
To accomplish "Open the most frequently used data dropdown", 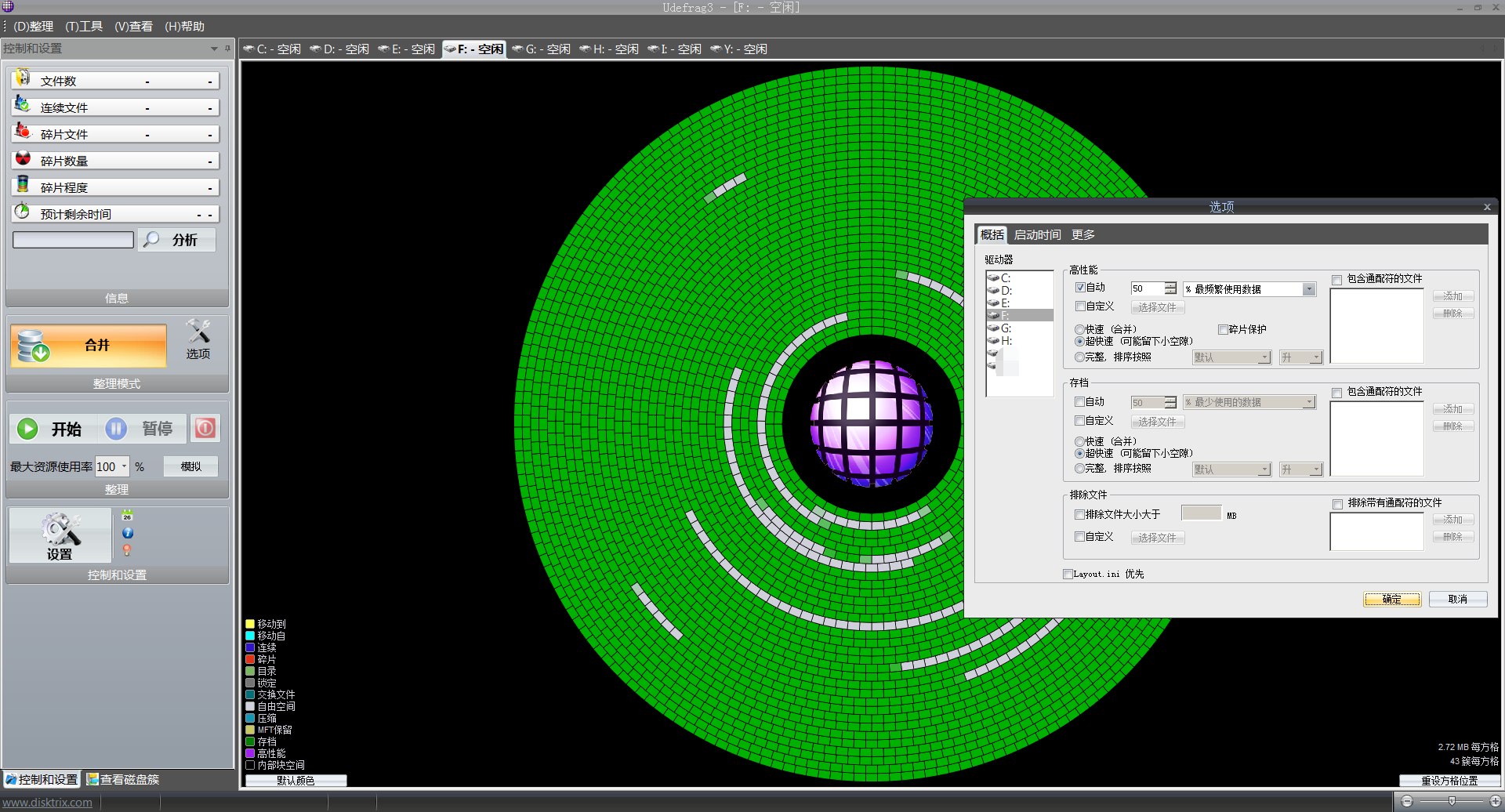I will click(1309, 289).
